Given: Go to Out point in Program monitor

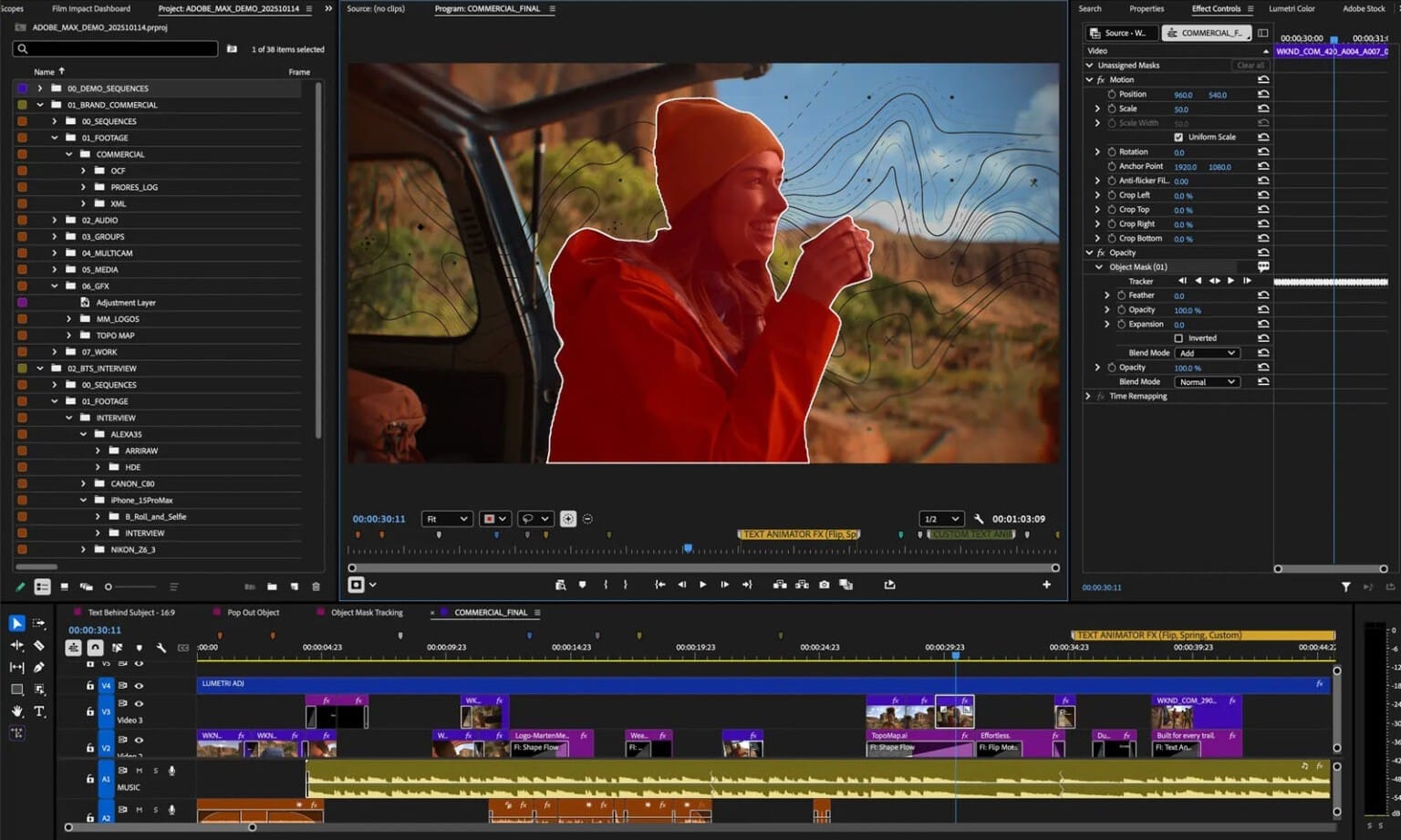Looking at the screenshot, I should point(747,585).
